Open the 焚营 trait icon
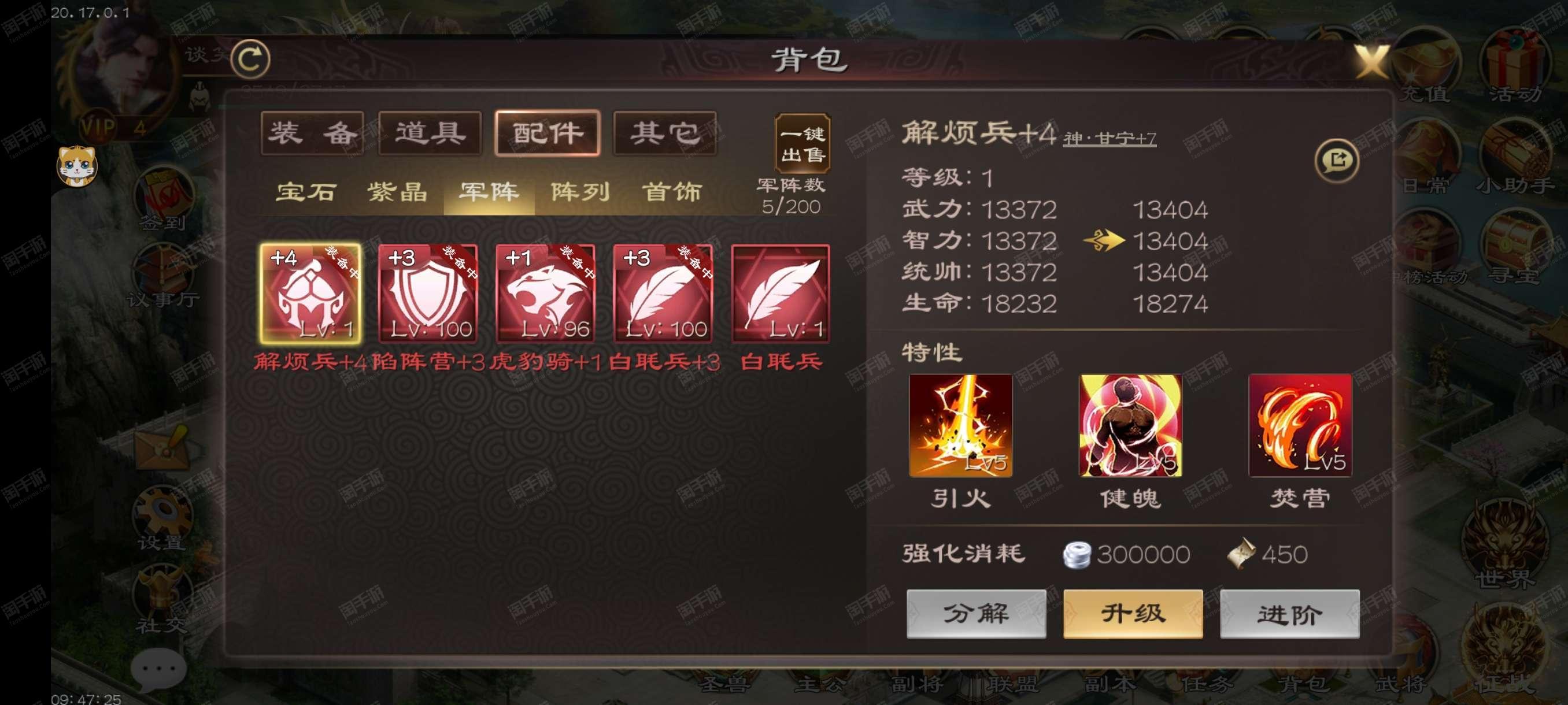1568x705 pixels. click(x=1300, y=425)
